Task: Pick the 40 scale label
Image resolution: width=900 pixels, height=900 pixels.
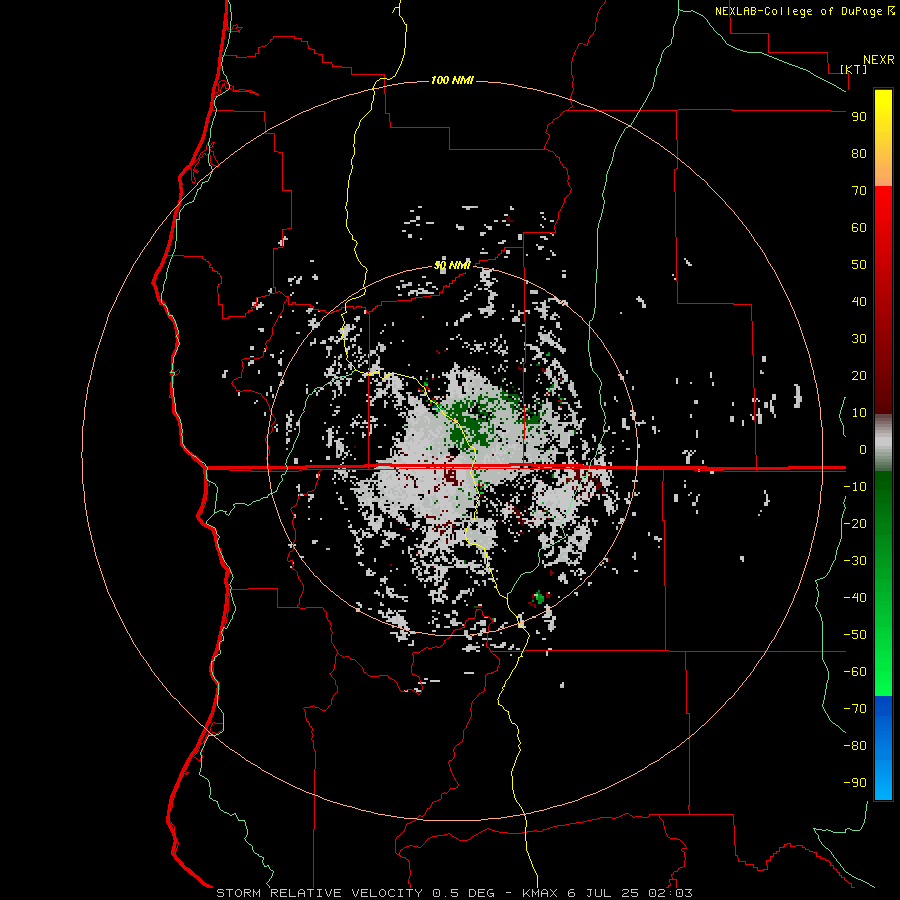Action: (859, 302)
